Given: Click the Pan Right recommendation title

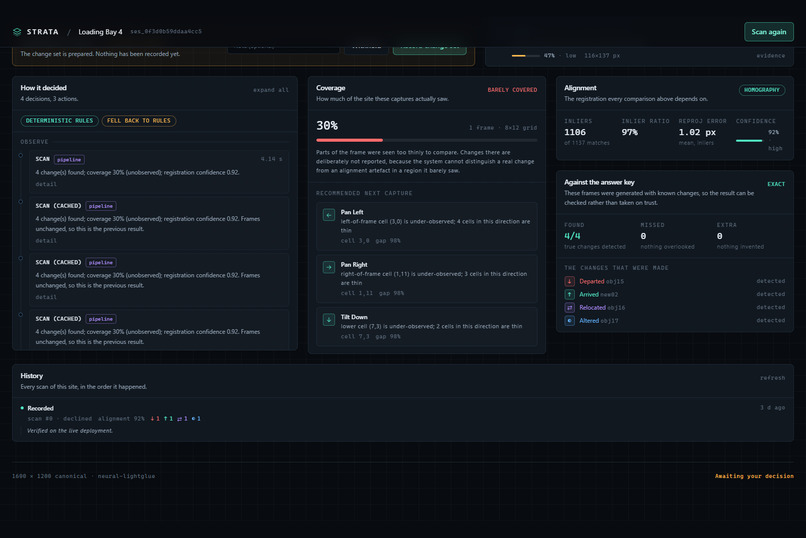Looking at the screenshot, I should (x=354, y=265).
